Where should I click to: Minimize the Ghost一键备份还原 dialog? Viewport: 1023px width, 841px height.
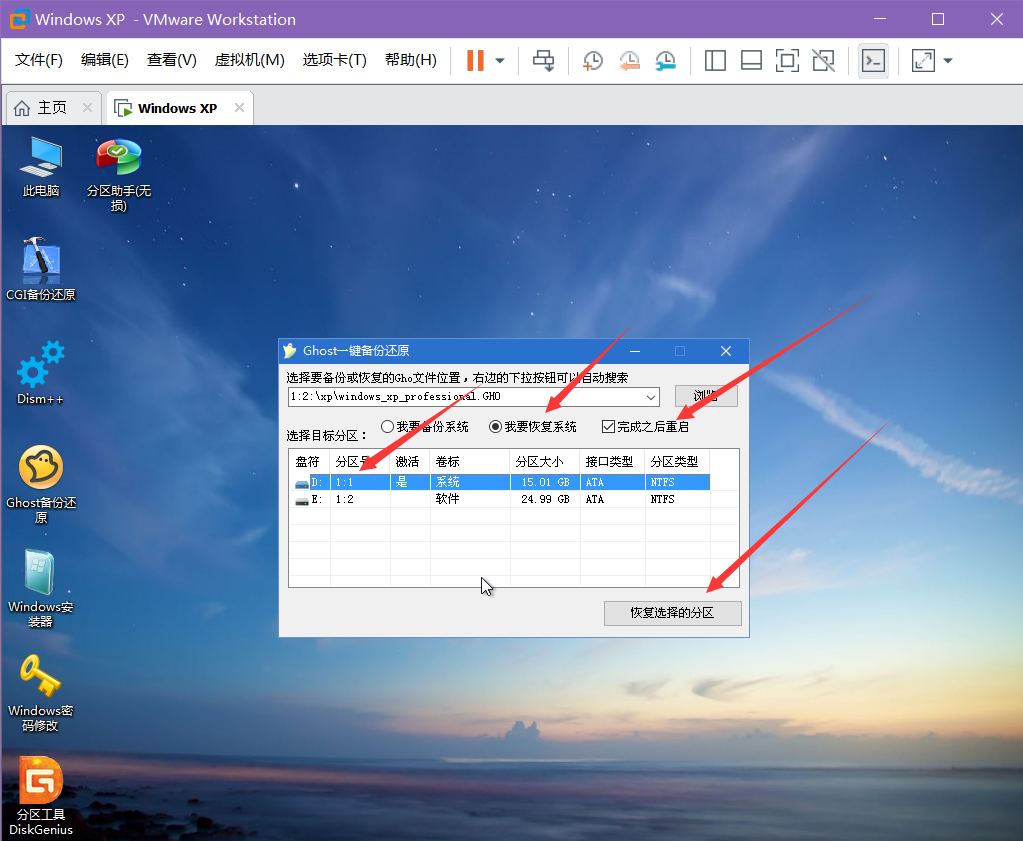coord(635,351)
